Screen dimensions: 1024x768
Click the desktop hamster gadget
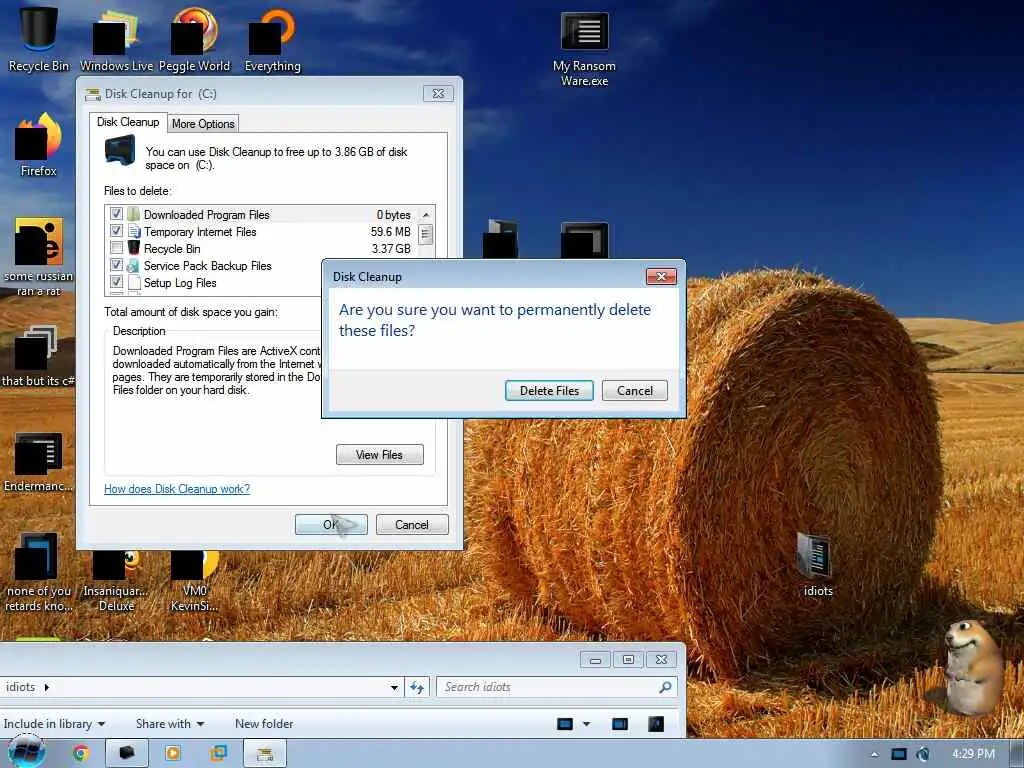click(x=973, y=666)
